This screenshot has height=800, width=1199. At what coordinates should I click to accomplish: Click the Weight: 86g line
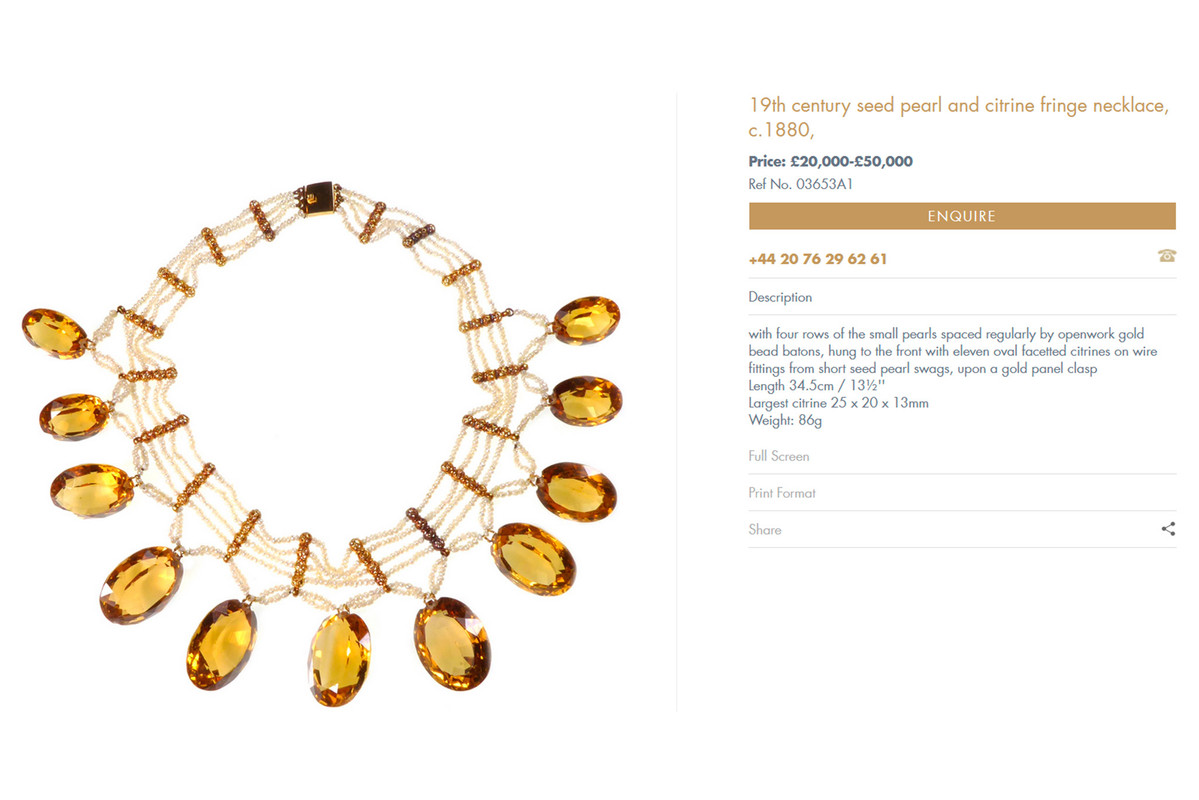(785, 420)
